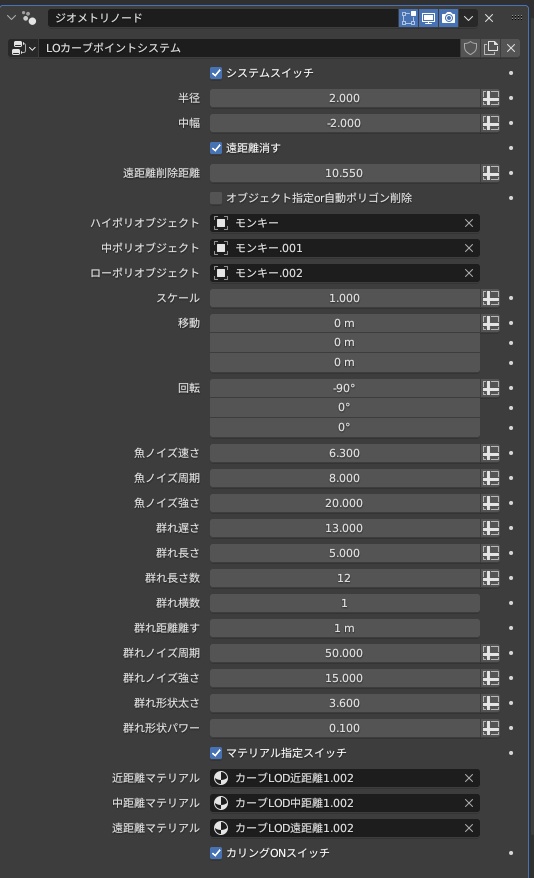534x878 pixels.
Task: Toggle attribute input for 群れ遅さ
Action: (491, 528)
